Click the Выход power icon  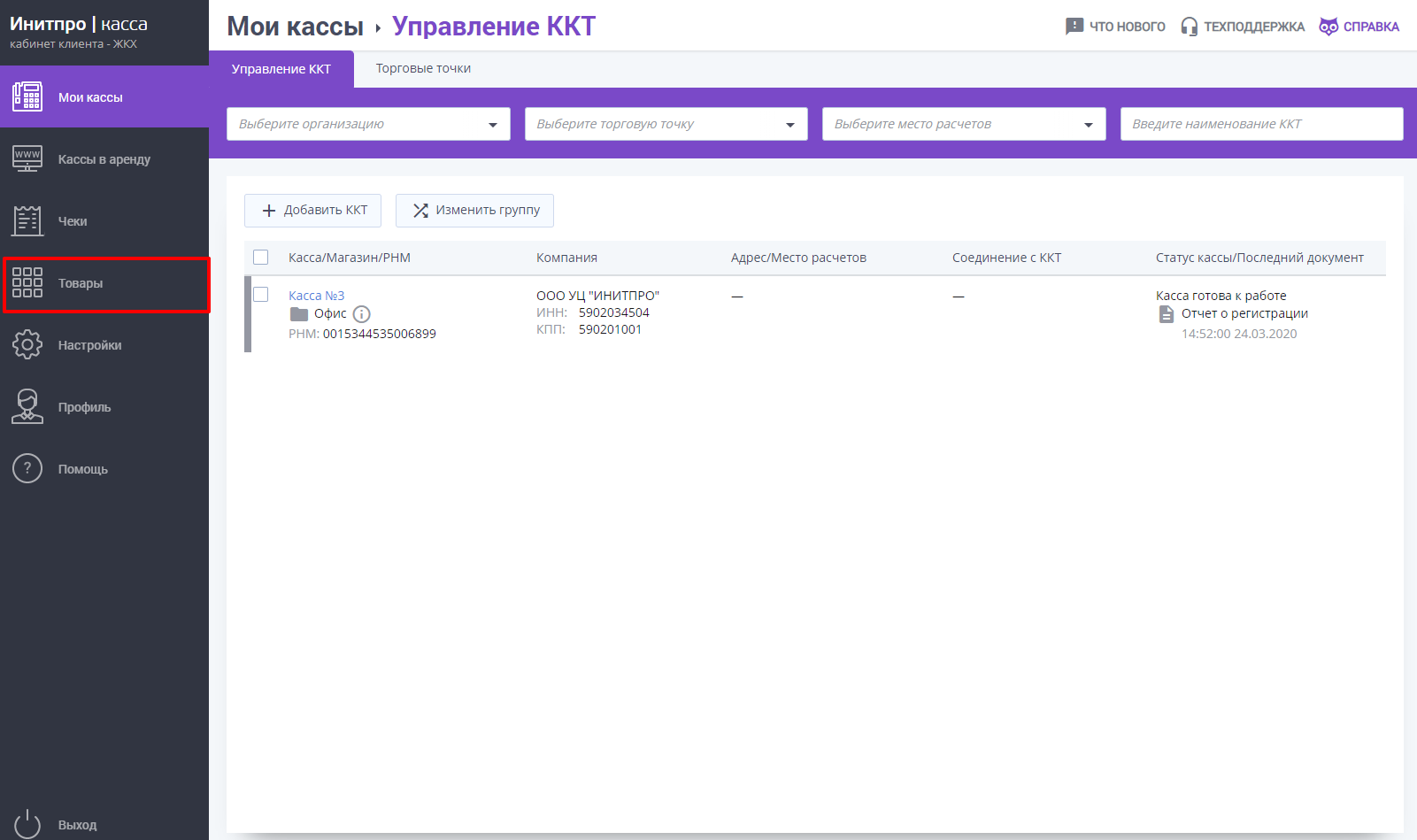(x=27, y=824)
